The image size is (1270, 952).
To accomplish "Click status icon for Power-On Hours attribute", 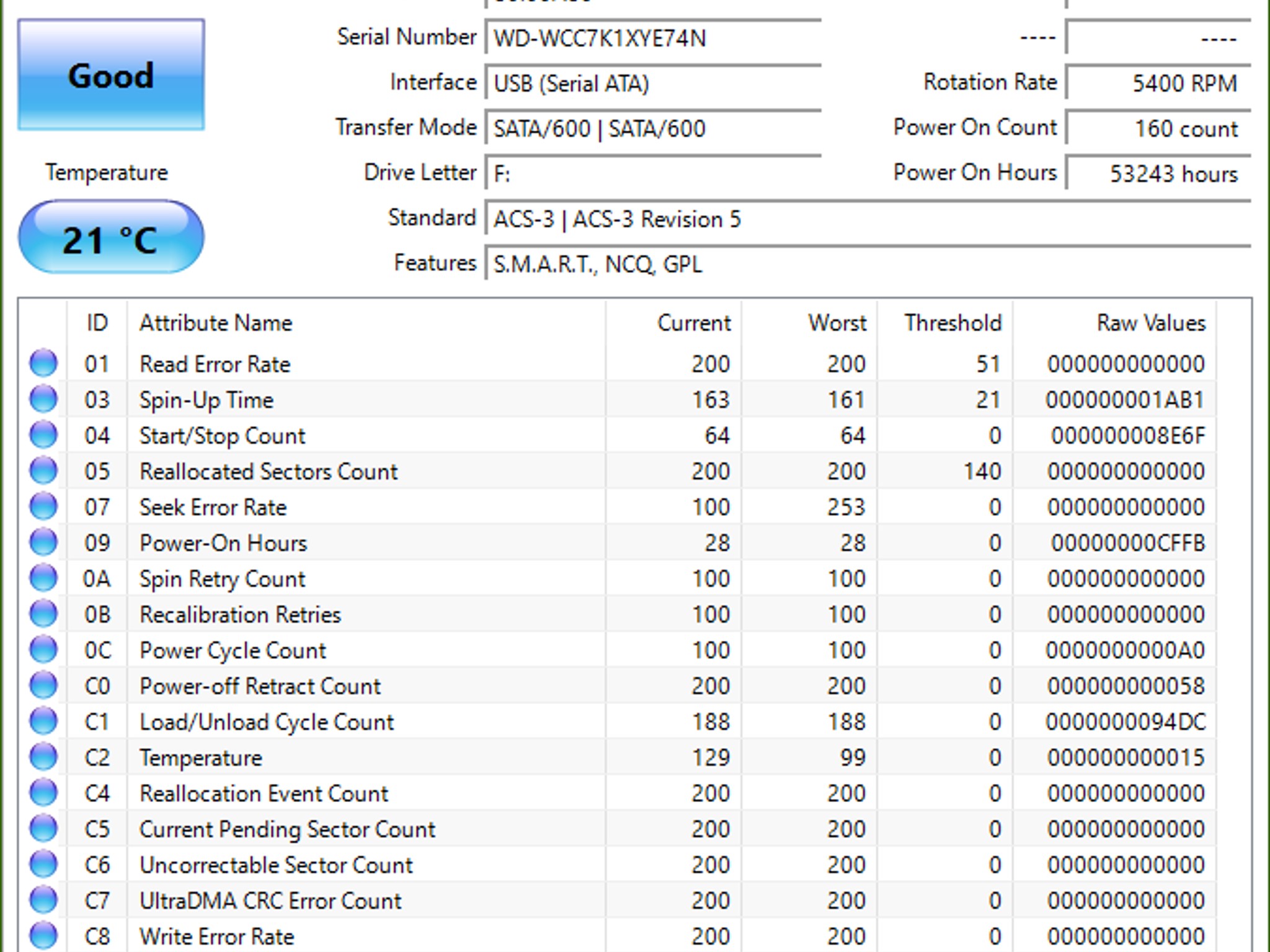I will click(43, 542).
